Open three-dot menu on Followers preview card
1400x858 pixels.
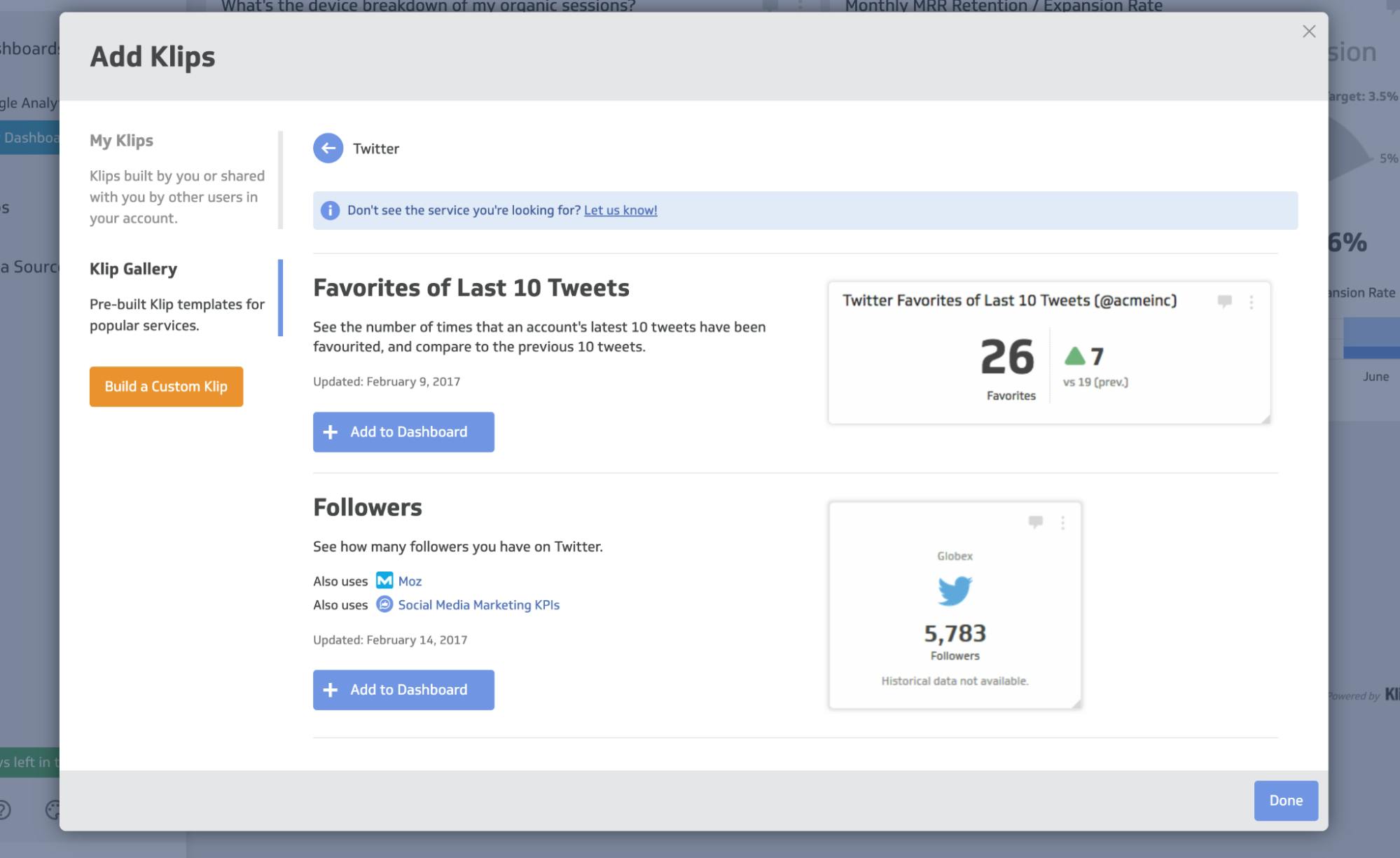pyautogui.click(x=1062, y=523)
